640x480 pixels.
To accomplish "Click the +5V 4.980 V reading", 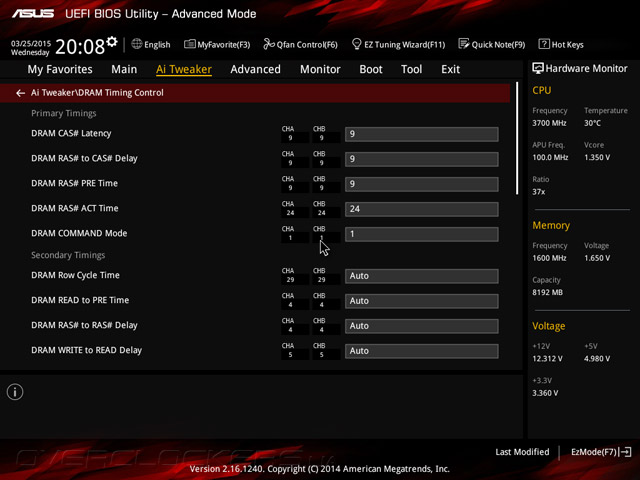I will click(597, 359).
